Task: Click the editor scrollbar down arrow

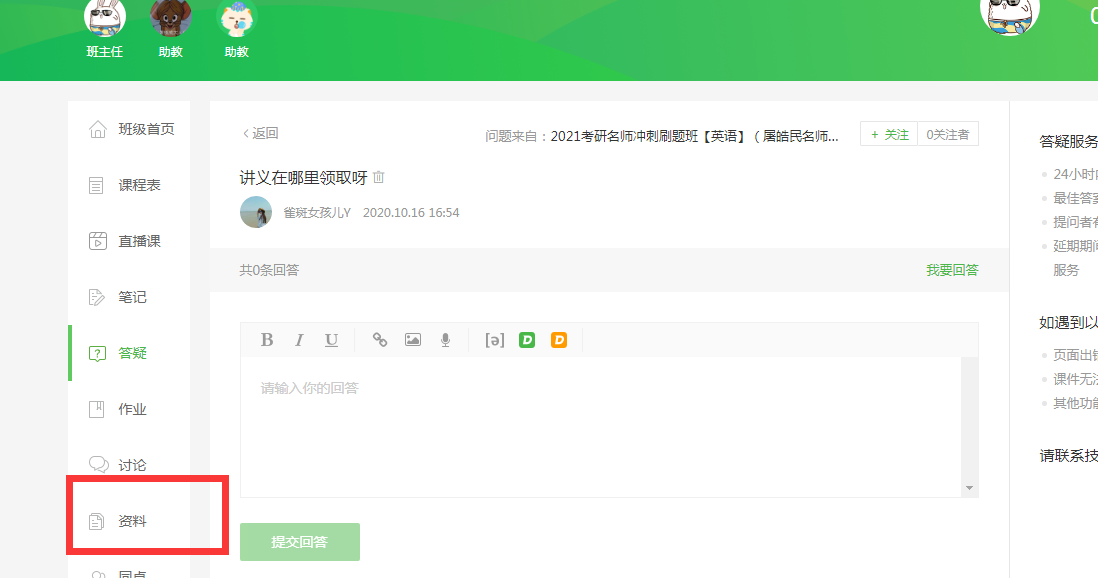Action: coord(968,488)
